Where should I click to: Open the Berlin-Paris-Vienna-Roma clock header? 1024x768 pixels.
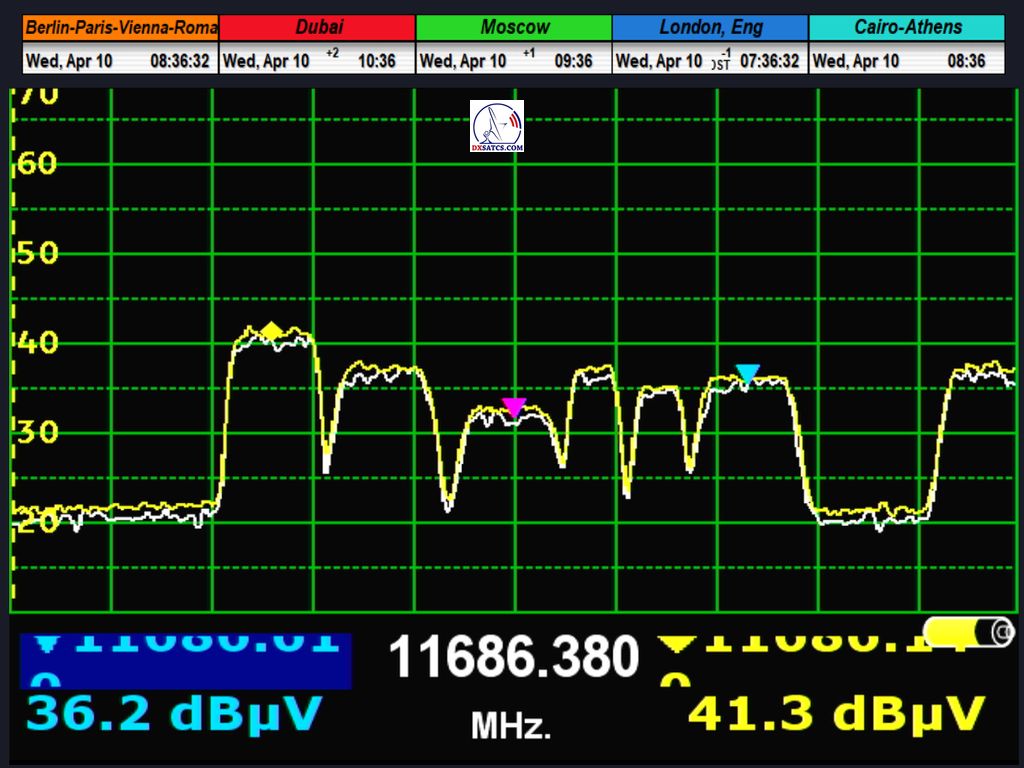120,28
